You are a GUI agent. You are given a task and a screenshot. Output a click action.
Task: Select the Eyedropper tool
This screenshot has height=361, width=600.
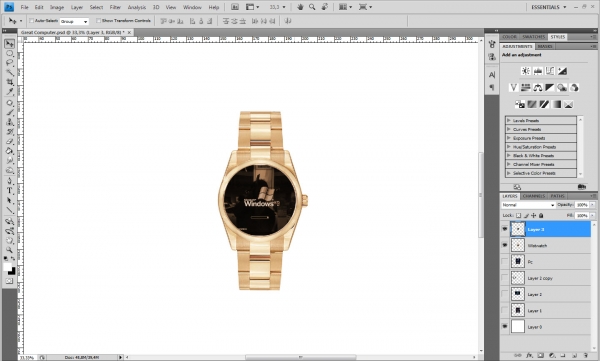tap(10, 91)
